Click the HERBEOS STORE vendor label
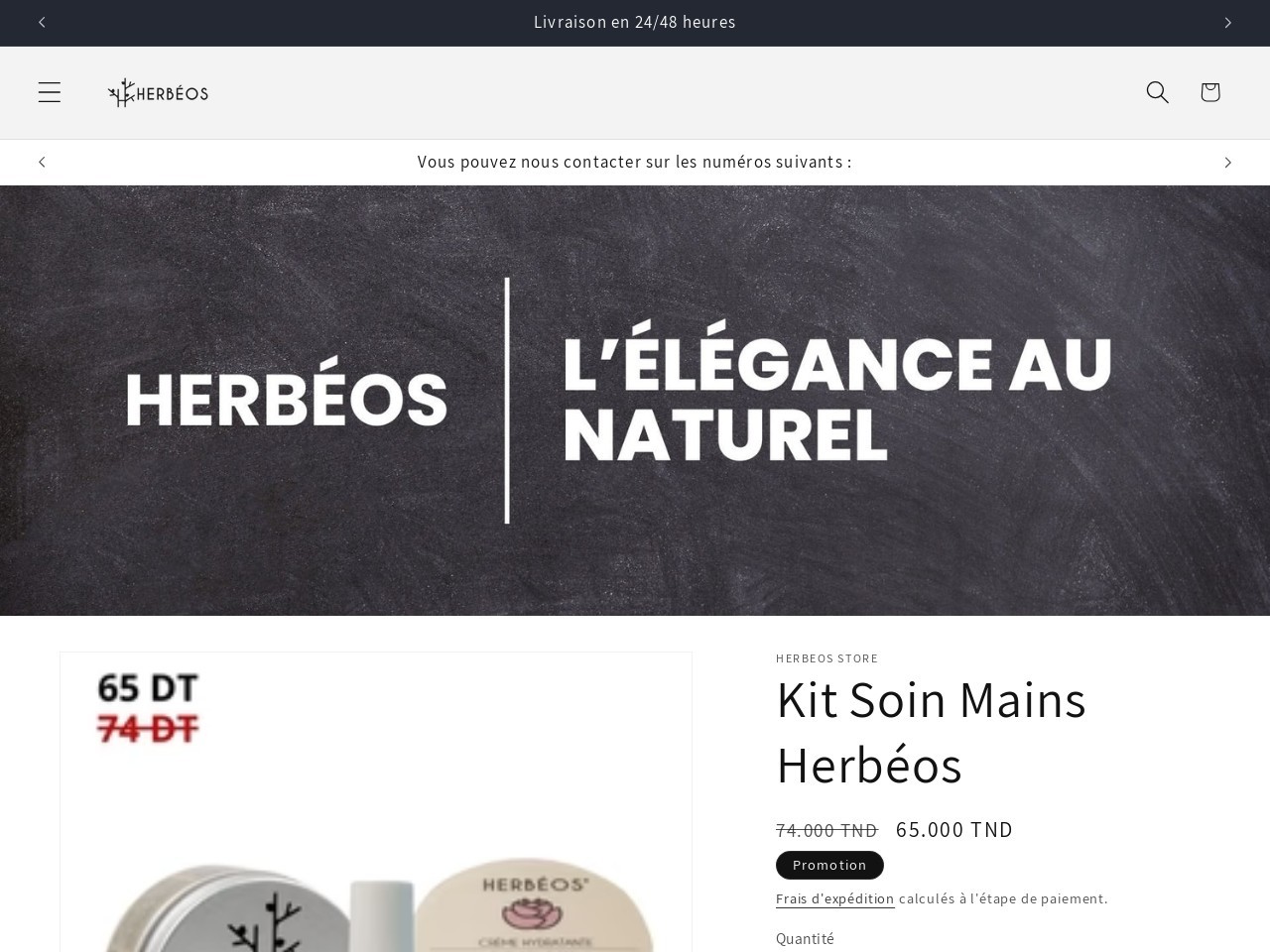 (826, 658)
